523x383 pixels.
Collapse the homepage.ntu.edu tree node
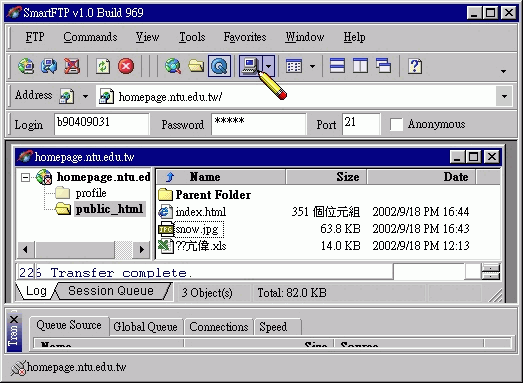pos(25,177)
